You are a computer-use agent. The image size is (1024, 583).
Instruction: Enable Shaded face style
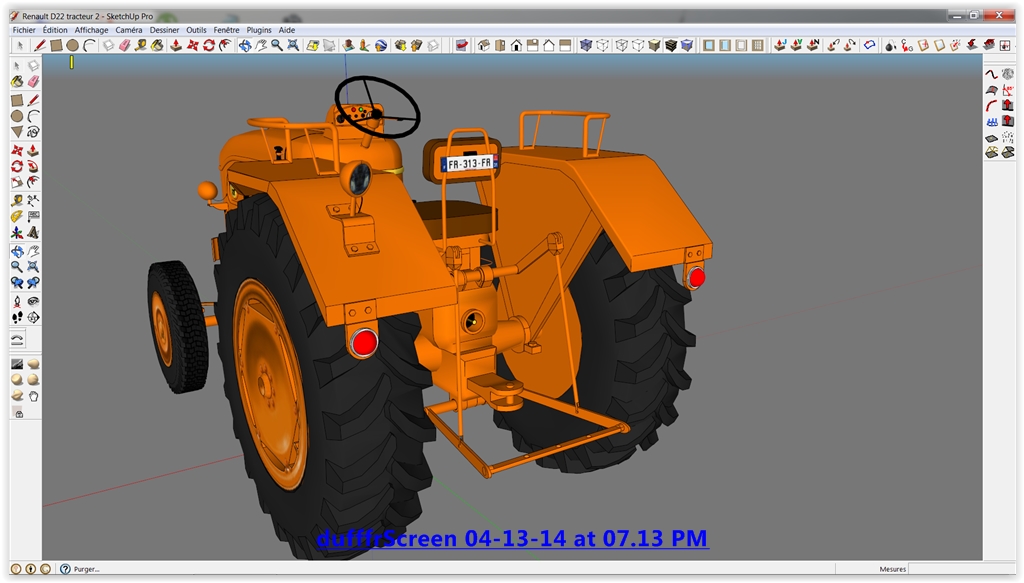654,45
